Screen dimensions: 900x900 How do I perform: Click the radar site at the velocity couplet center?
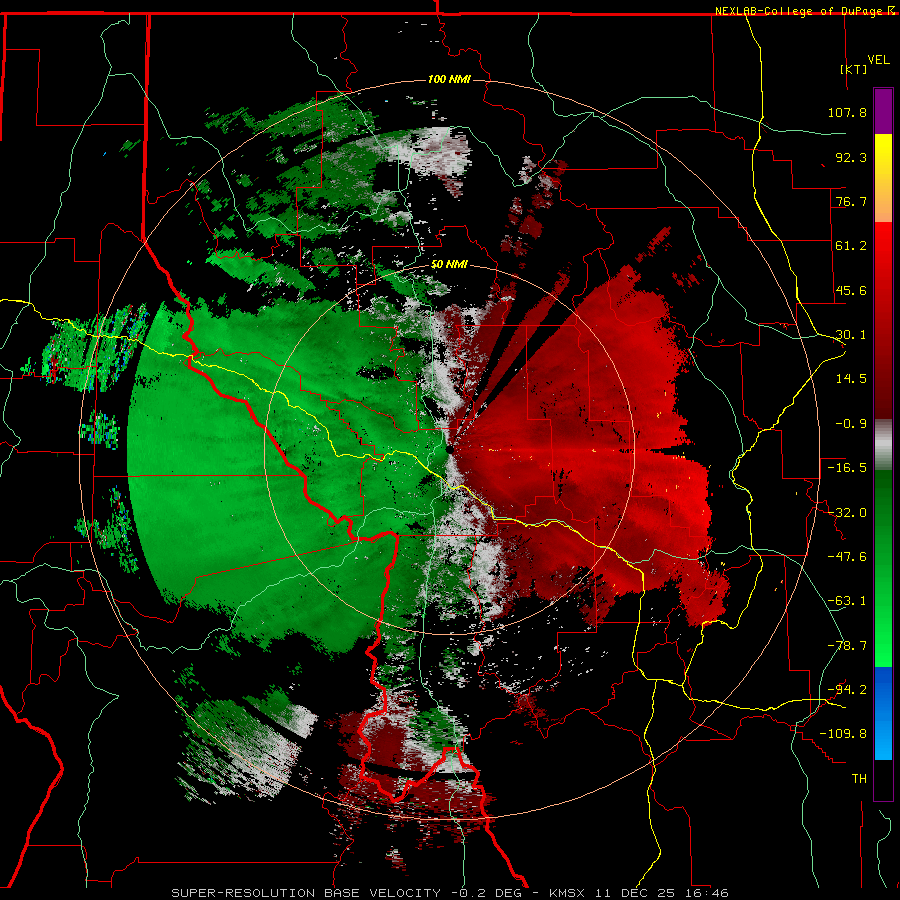(449, 449)
